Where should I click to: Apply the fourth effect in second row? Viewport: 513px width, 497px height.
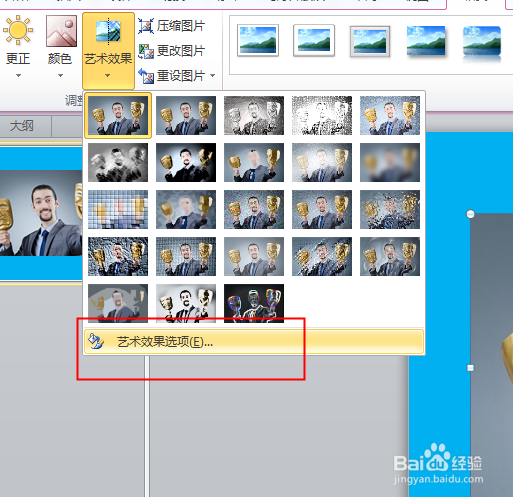(x=322, y=163)
